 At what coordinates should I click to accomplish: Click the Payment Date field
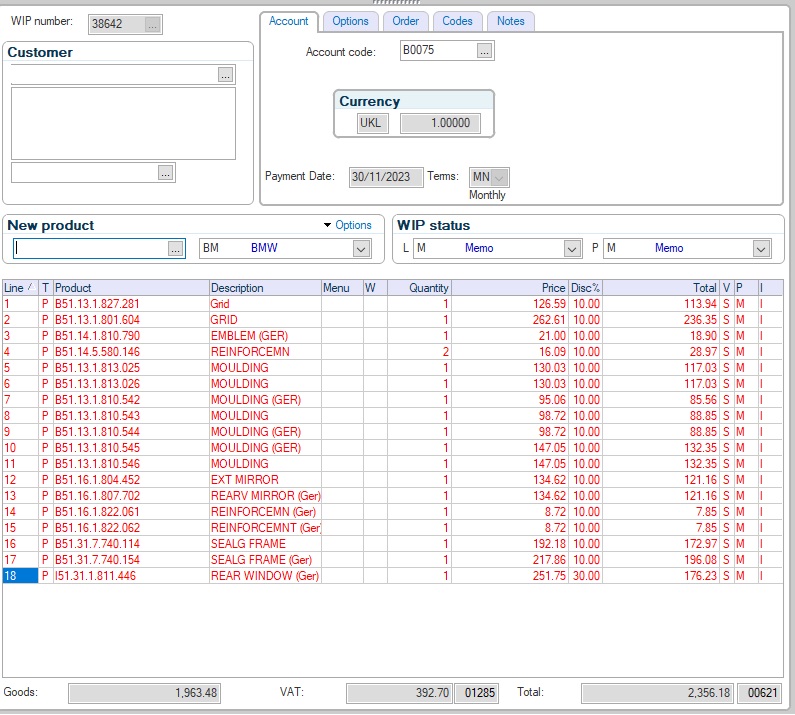(x=386, y=177)
